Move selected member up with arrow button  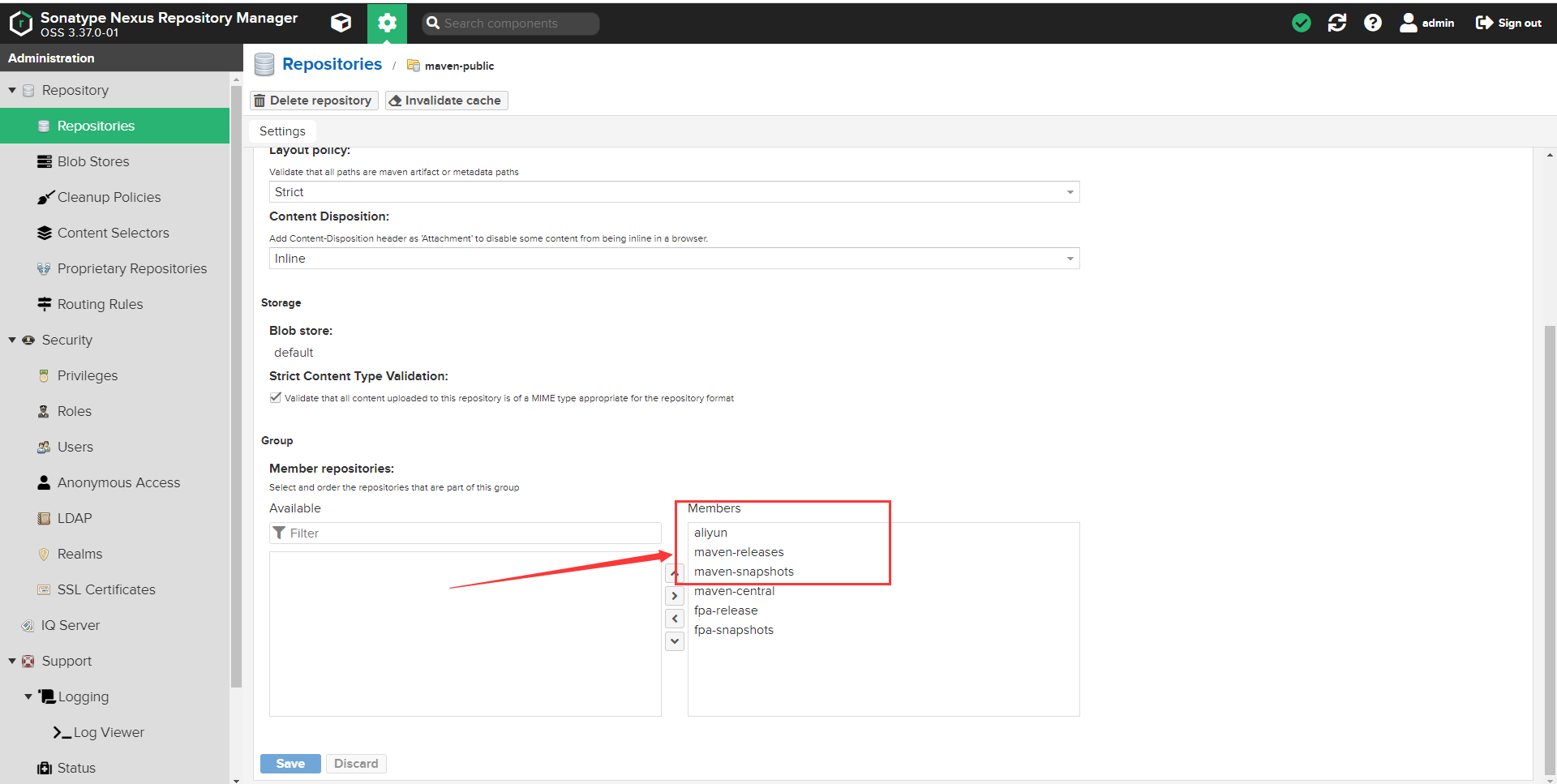coord(675,573)
